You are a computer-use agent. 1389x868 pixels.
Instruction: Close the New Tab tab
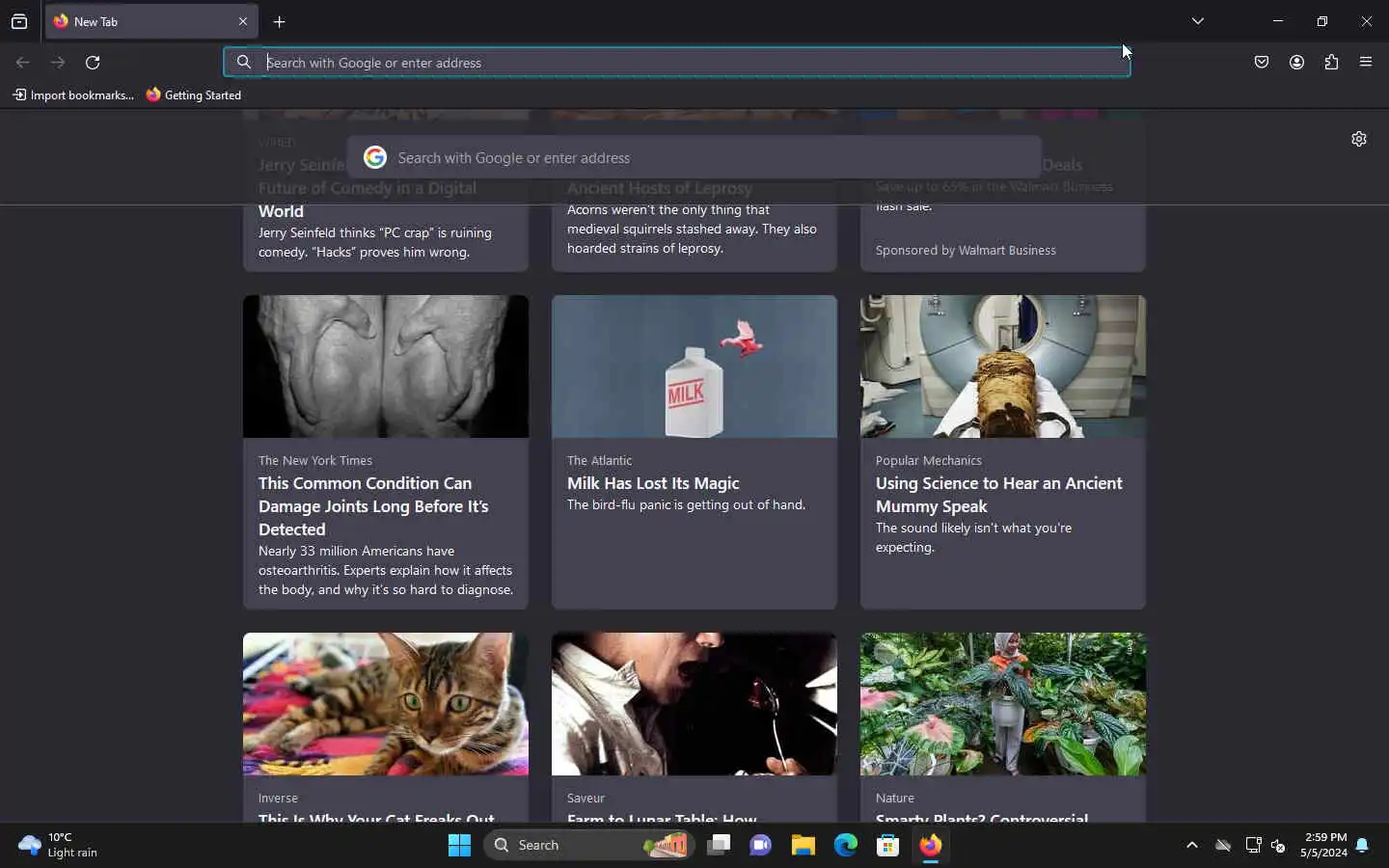click(x=243, y=21)
